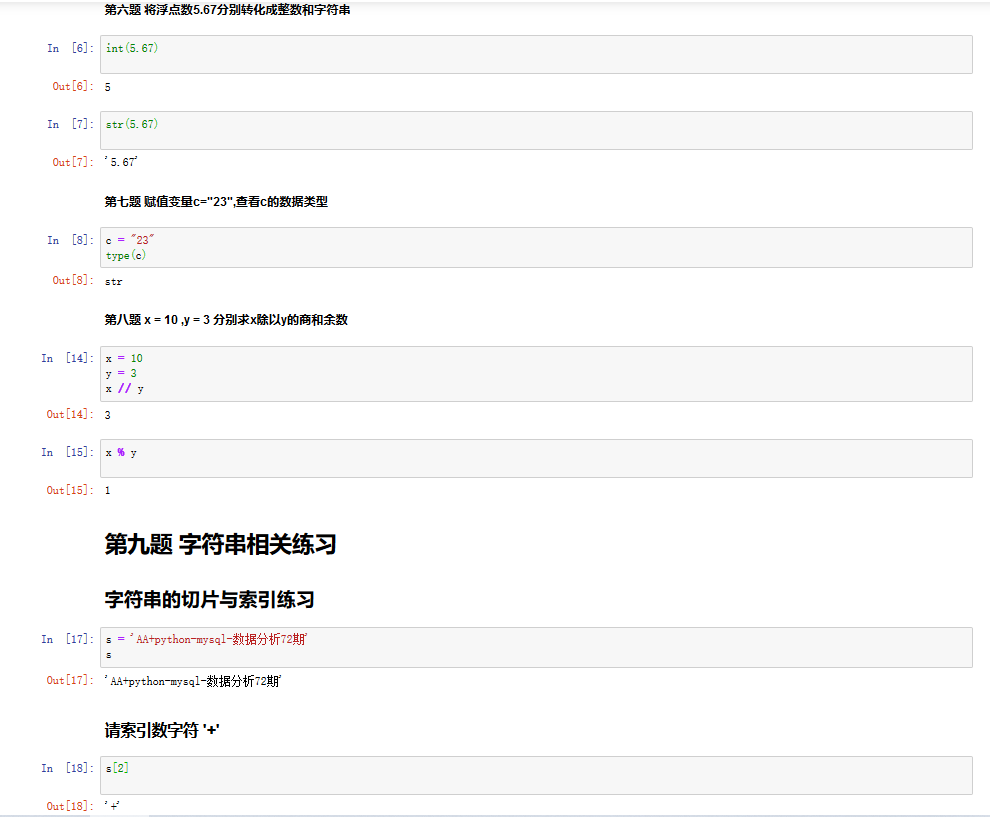Click the 第八题 markdown text
Screen dimensions: 990x817
tap(226, 319)
